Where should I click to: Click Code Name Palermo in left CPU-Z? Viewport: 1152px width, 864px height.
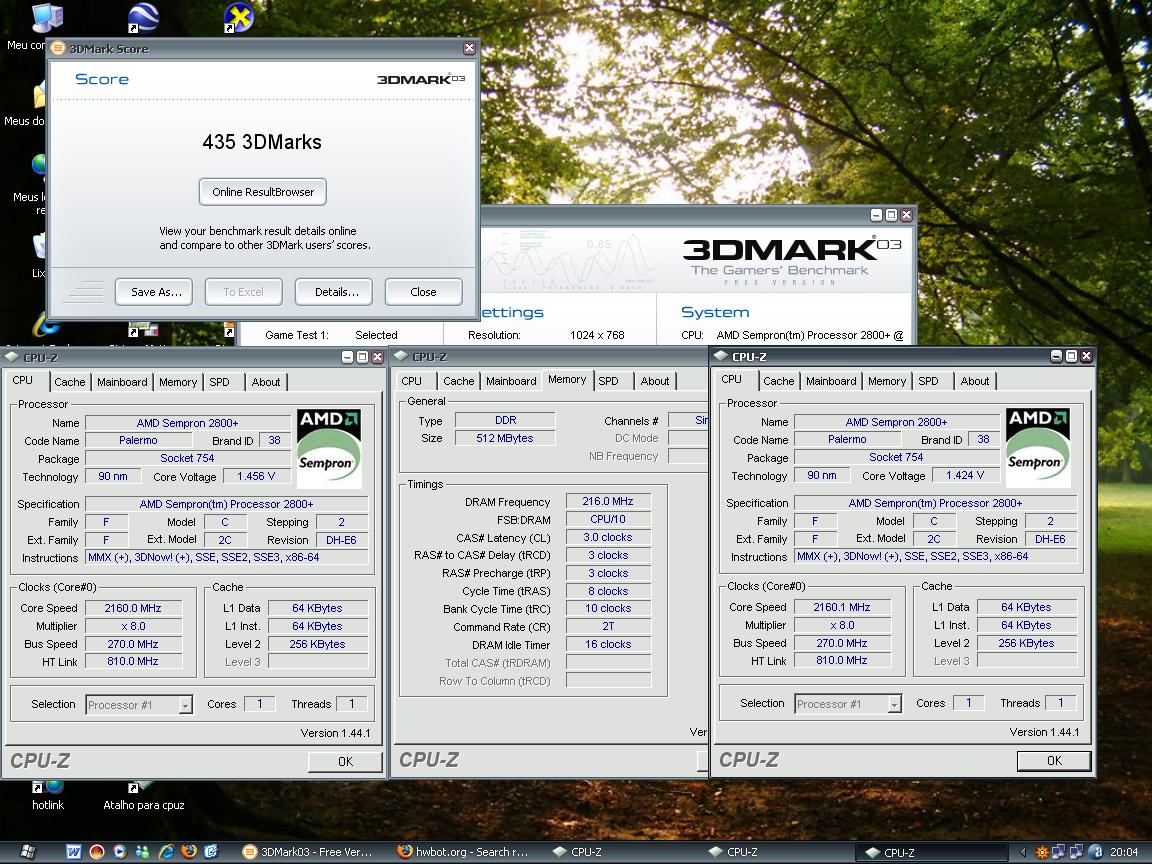pyautogui.click(x=138, y=440)
